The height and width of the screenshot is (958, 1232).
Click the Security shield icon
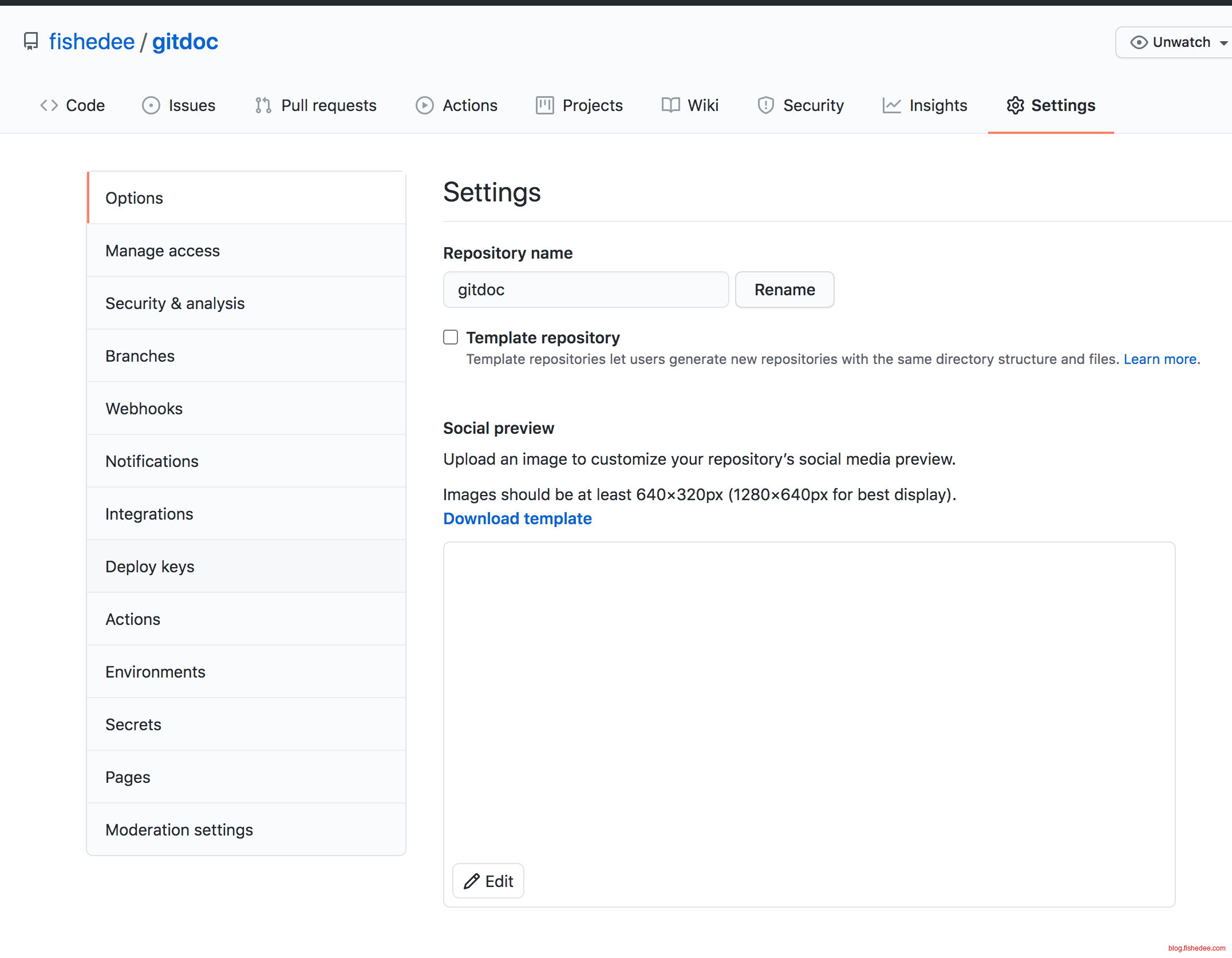tap(765, 105)
